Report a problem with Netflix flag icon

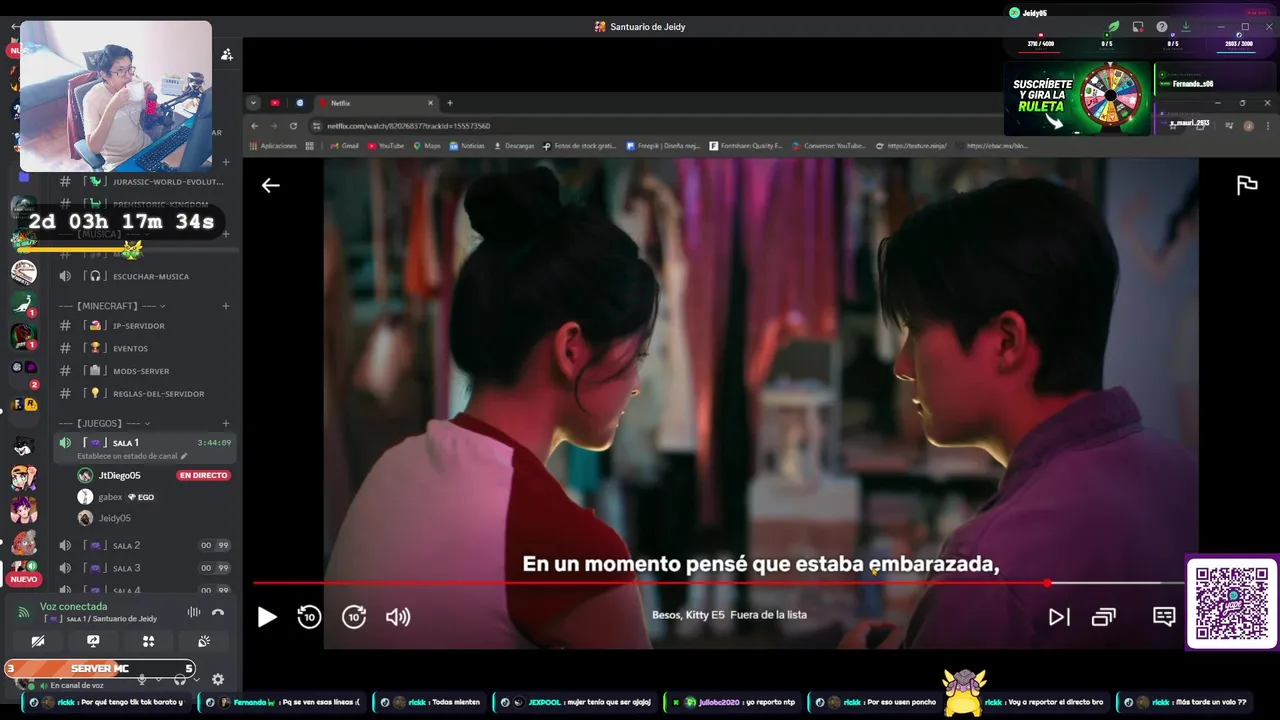(1247, 185)
